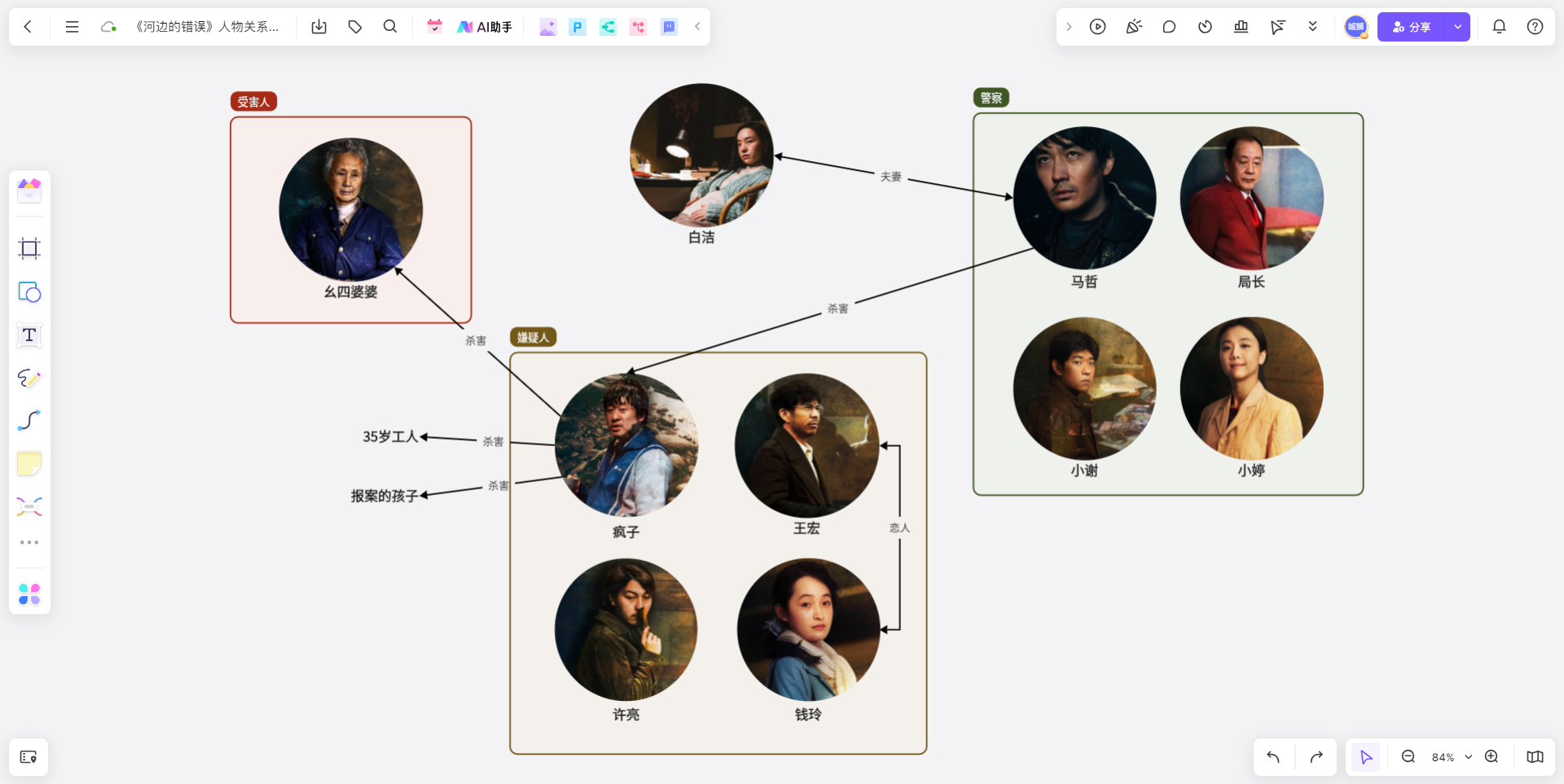
Task: Select the text tool
Action: click(x=29, y=335)
